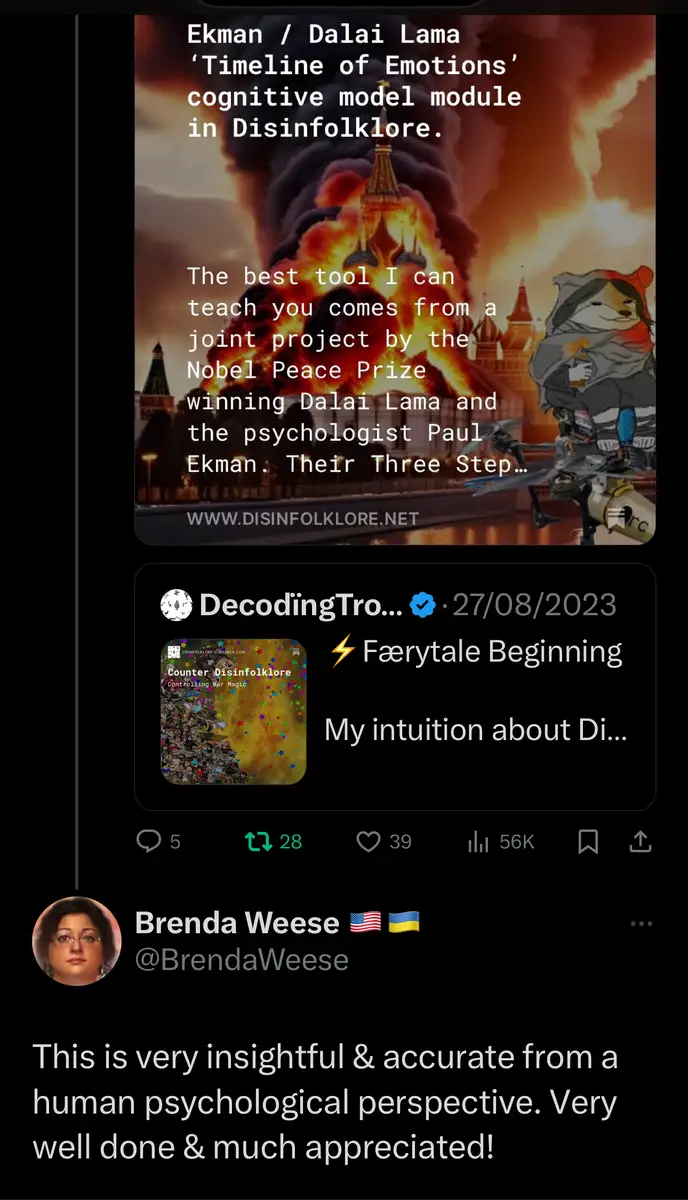Open the Timeline of Emotions card image
The image size is (688, 1200).
395,279
